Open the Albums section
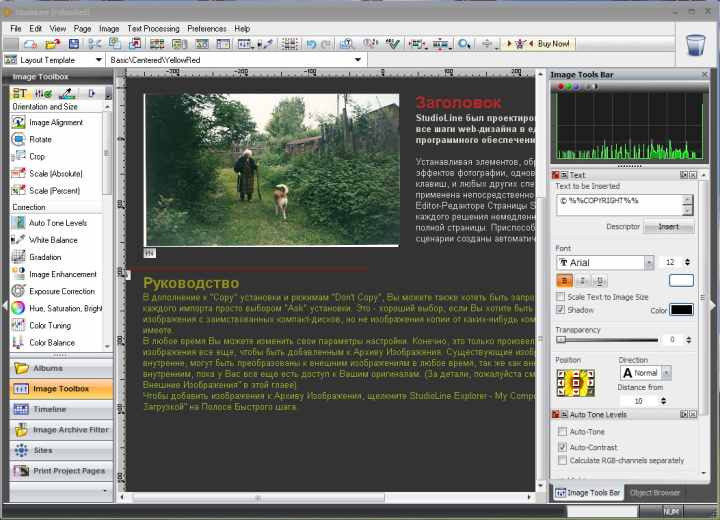The image size is (720, 520). click(61, 368)
